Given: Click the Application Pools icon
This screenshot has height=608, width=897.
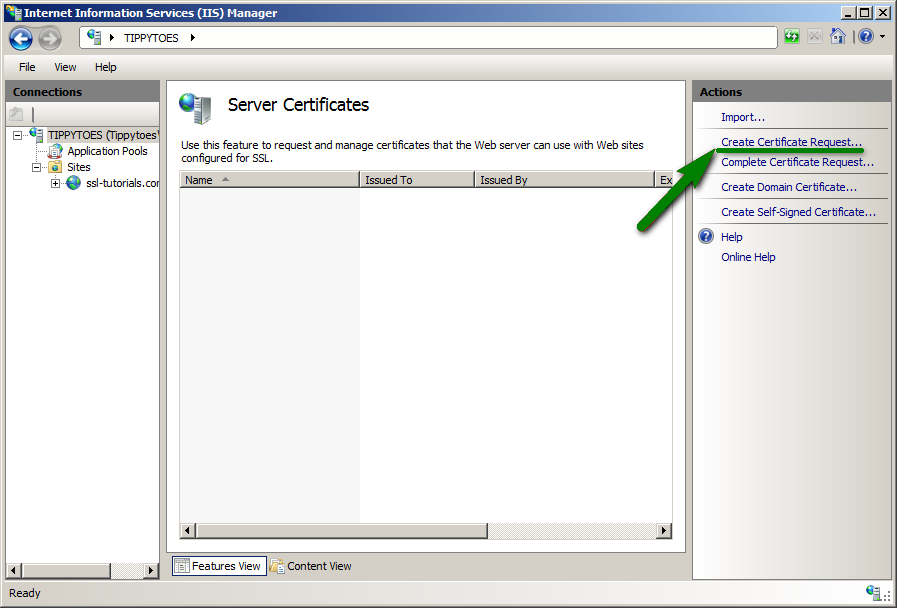Looking at the screenshot, I should (x=55, y=151).
